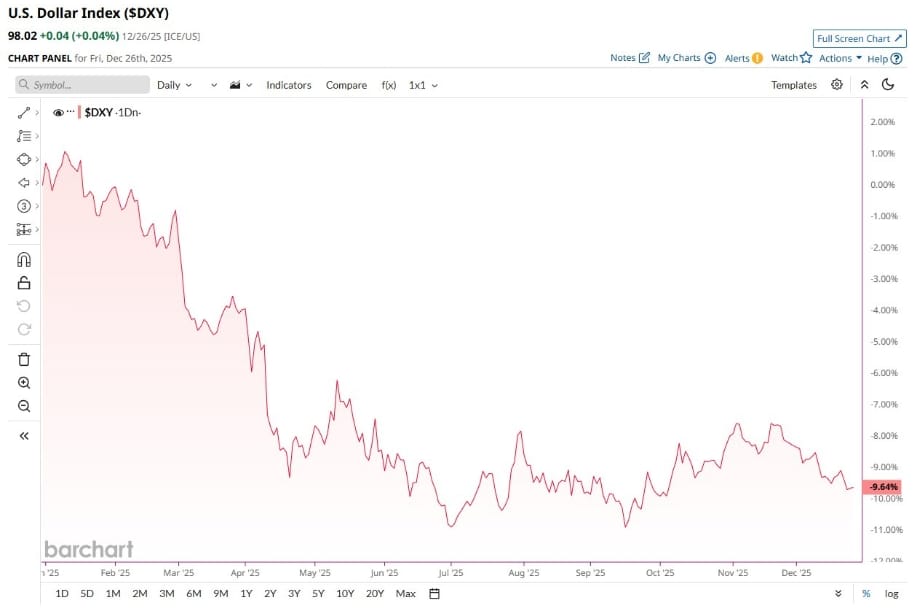Click the red $DXY color bar
This screenshot has width=924, height=611.
pyautogui.click(x=80, y=113)
